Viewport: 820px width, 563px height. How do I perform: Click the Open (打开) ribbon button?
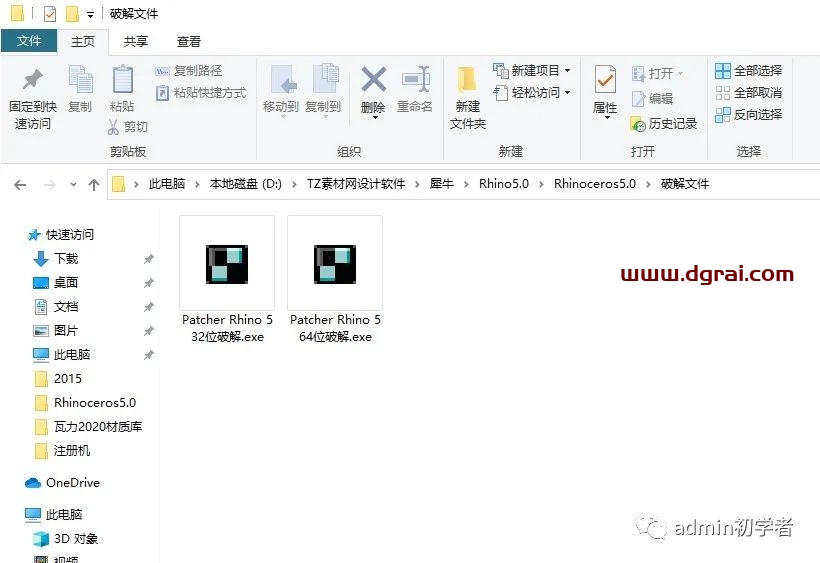pos(657,74)
